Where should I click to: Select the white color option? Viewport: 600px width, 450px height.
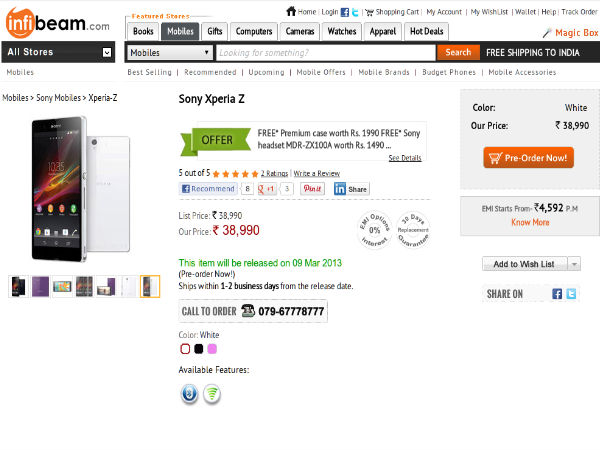(x=184, y=349)
